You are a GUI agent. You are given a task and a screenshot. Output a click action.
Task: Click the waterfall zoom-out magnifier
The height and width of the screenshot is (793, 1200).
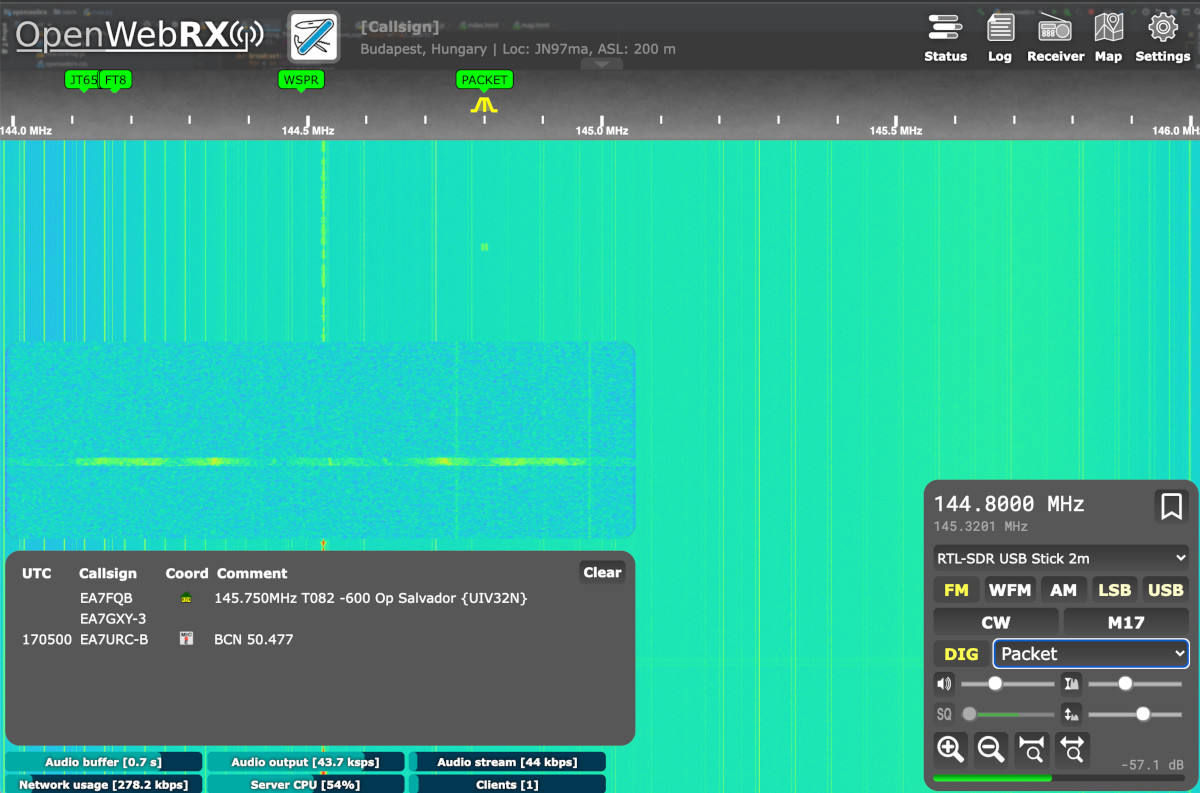coord(991,749)
